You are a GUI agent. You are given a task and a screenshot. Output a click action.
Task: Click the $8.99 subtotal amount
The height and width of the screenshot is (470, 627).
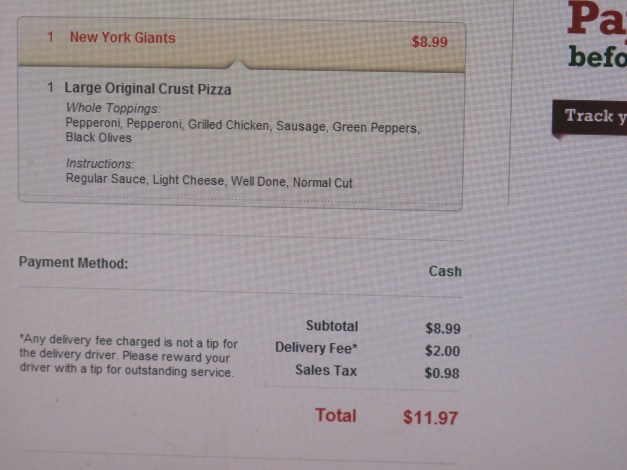[x=442, y=328]
